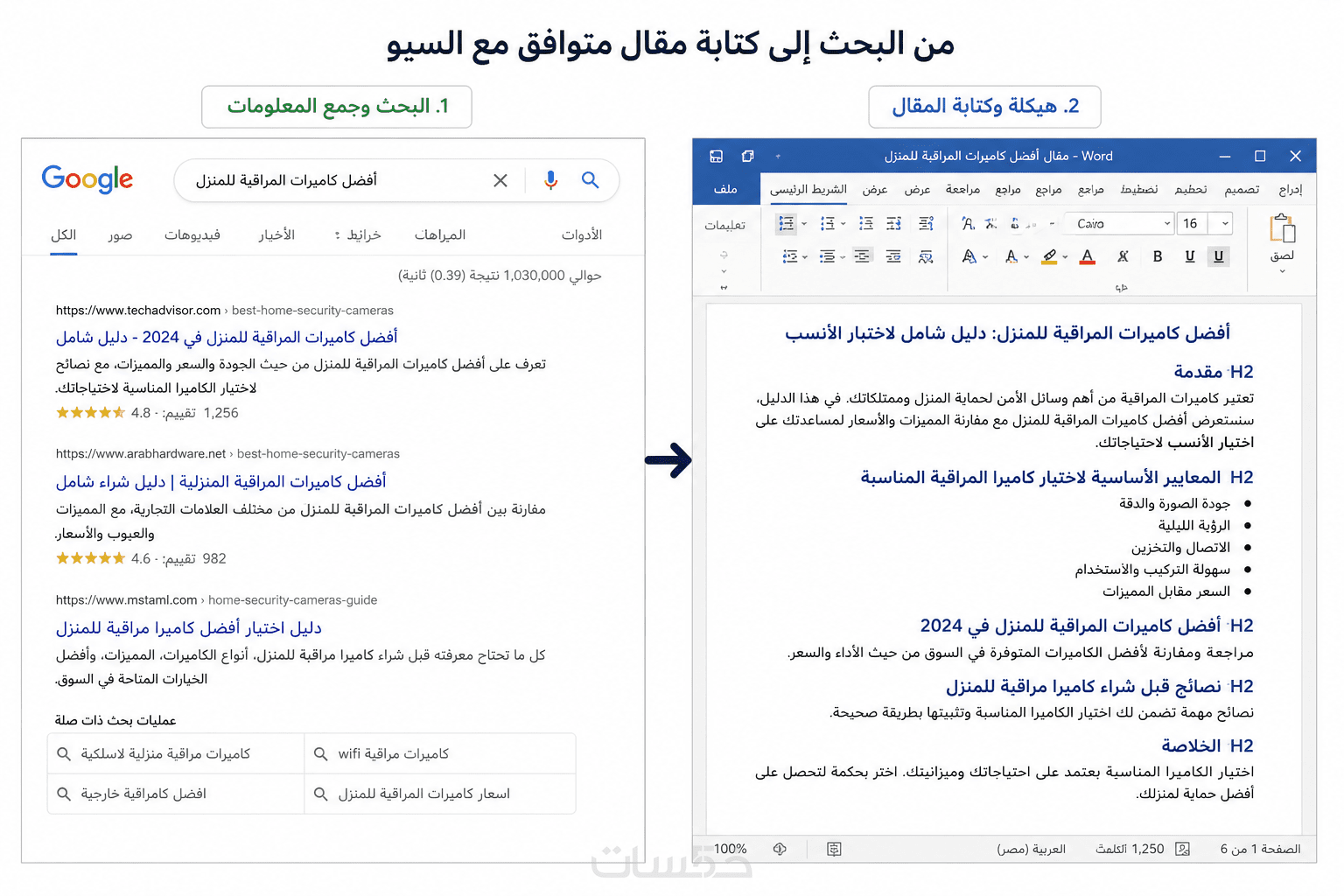Click the heading المعايير الأساسية لاختيار كاميرا المراقبة المناسبة
Viewport: 1344px width, 896px height.
[x=1057, y=478]
